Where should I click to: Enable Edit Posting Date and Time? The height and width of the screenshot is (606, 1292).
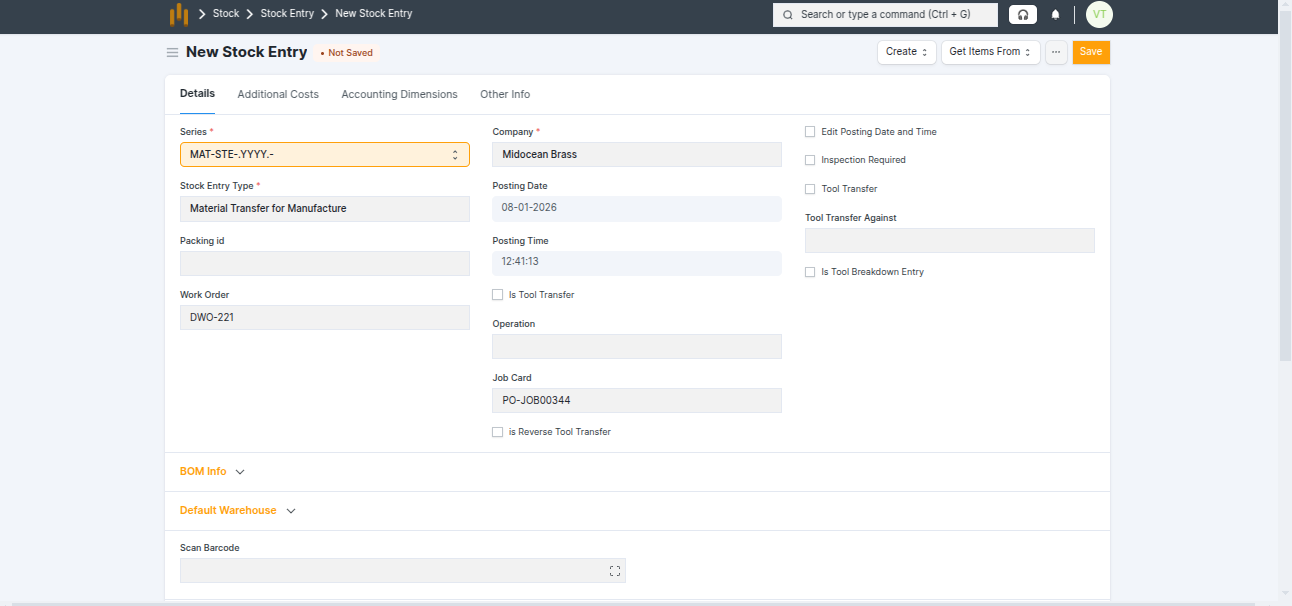[810, 132]
